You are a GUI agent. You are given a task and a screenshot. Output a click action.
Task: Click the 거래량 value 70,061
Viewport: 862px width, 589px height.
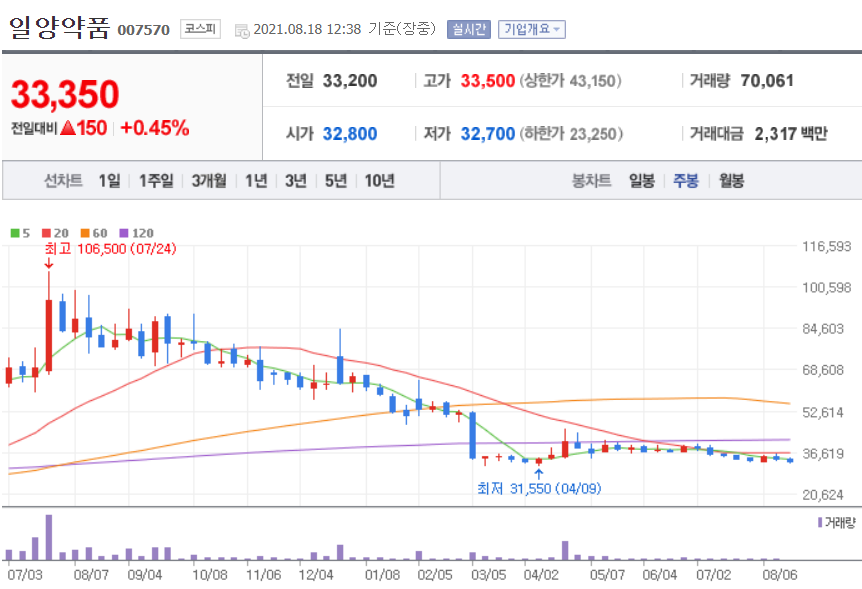767,81
